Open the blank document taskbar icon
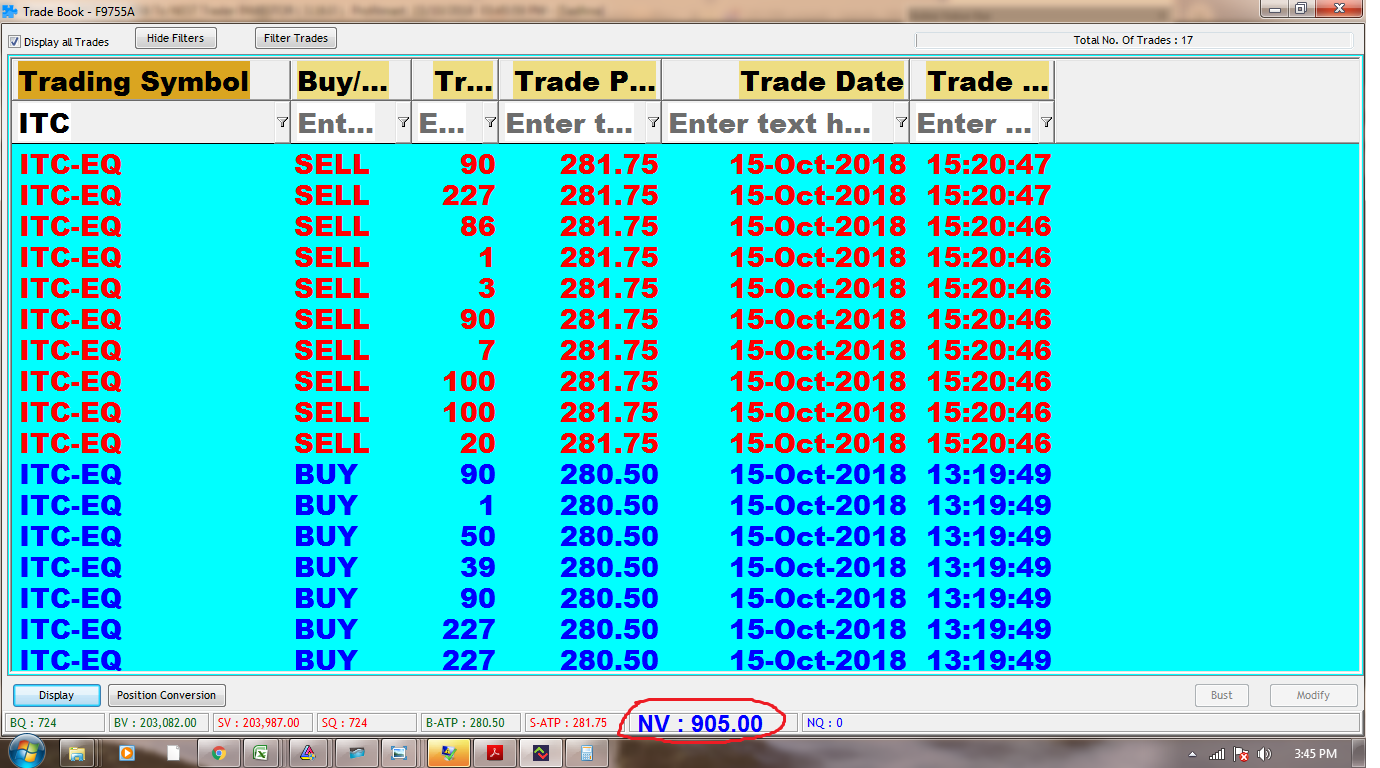 (173, 753)
